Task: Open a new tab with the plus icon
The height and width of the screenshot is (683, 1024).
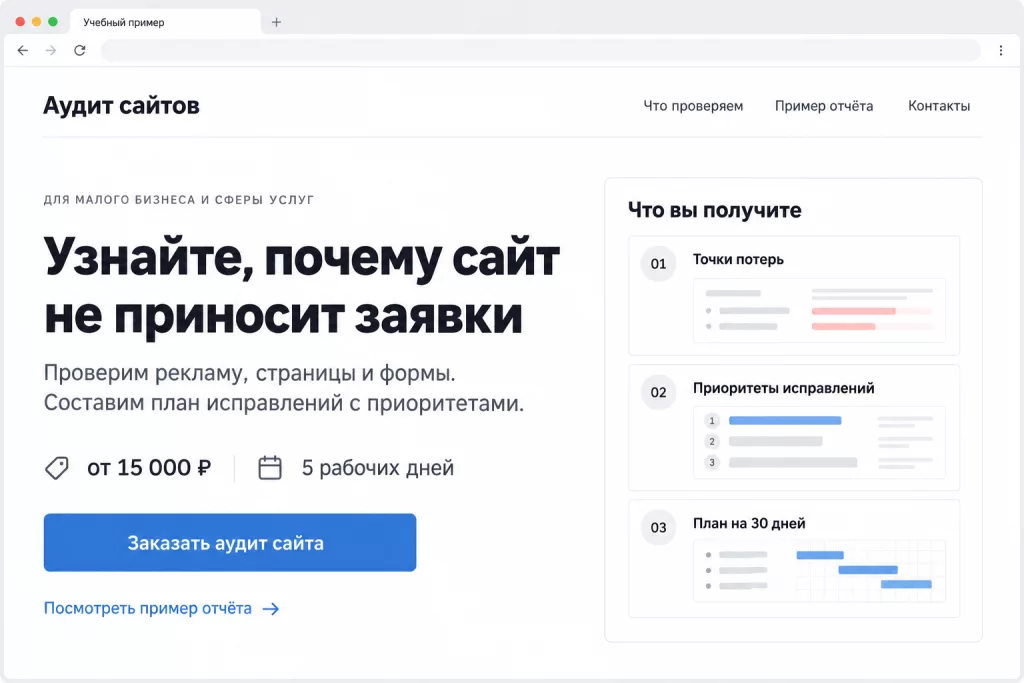Action: (x=276, y=22)
